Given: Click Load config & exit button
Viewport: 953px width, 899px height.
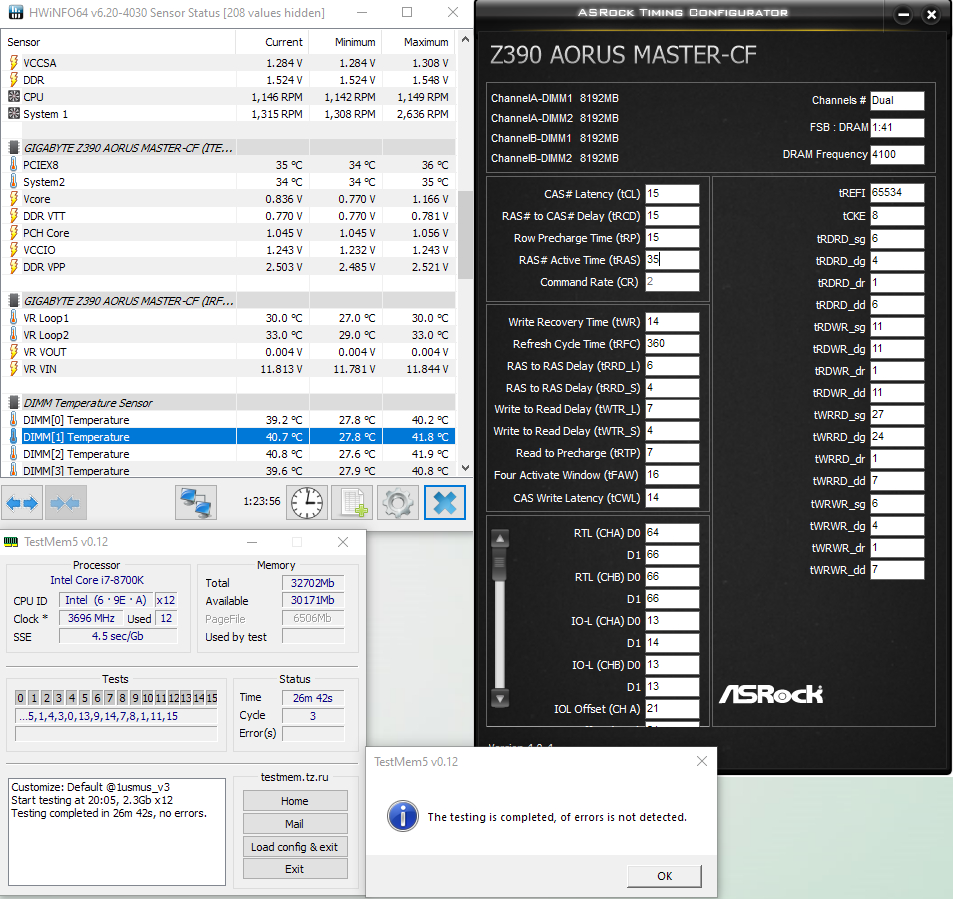Looking at the screenshot, I should pos(295,847).
